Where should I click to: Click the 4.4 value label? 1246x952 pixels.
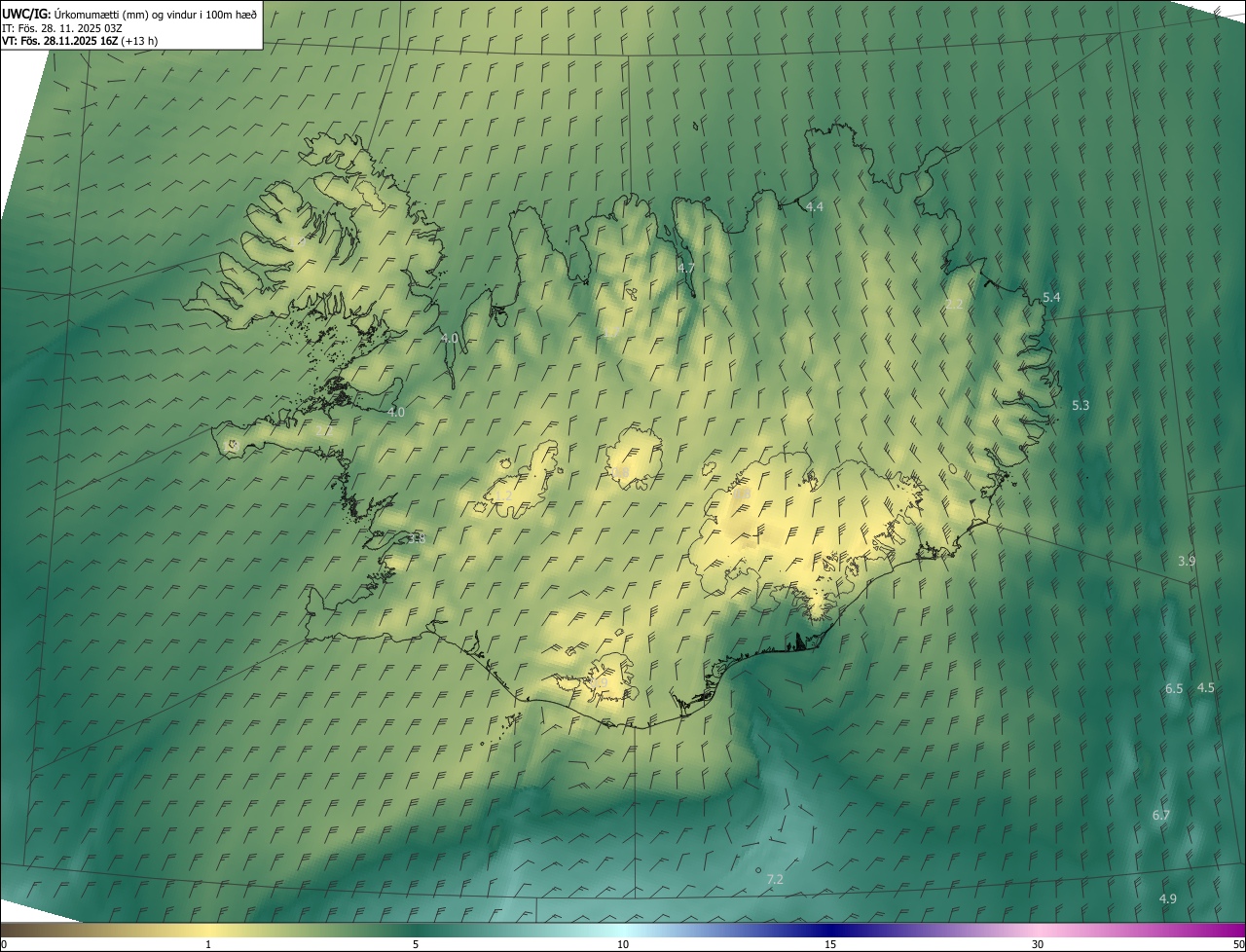point(815,207)
